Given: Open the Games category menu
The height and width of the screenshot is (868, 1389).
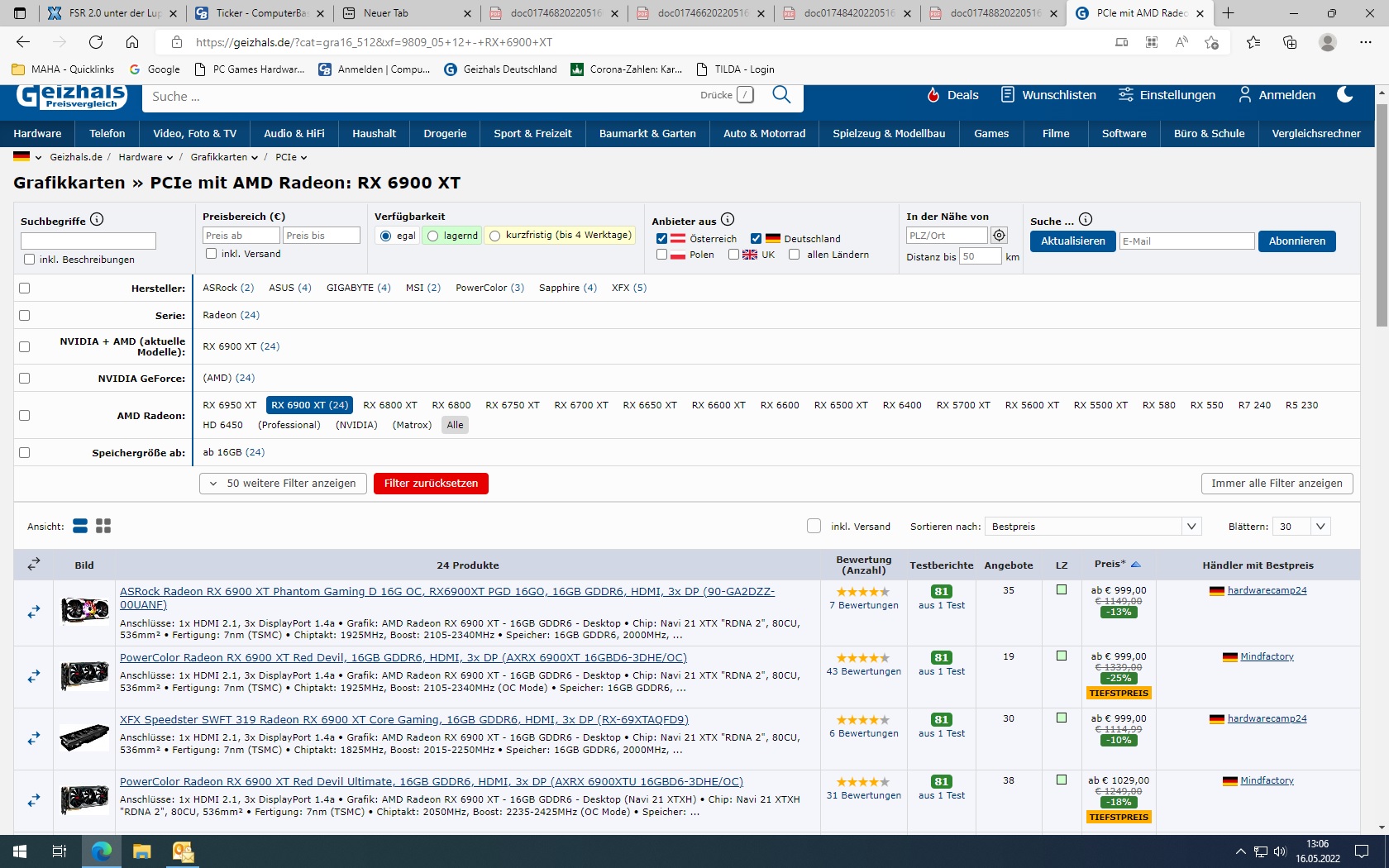Looking at the screenshot, I should point(991,133).
